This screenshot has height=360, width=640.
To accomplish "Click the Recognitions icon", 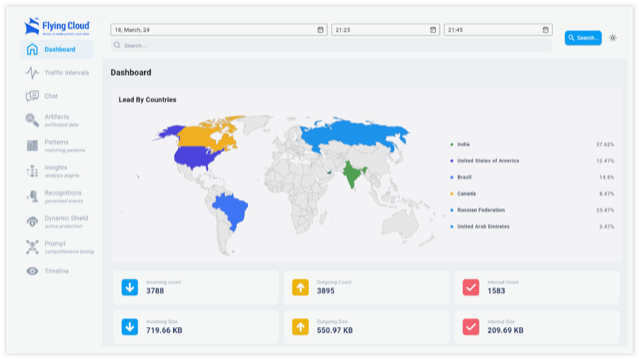I will (x=32, y=196).
